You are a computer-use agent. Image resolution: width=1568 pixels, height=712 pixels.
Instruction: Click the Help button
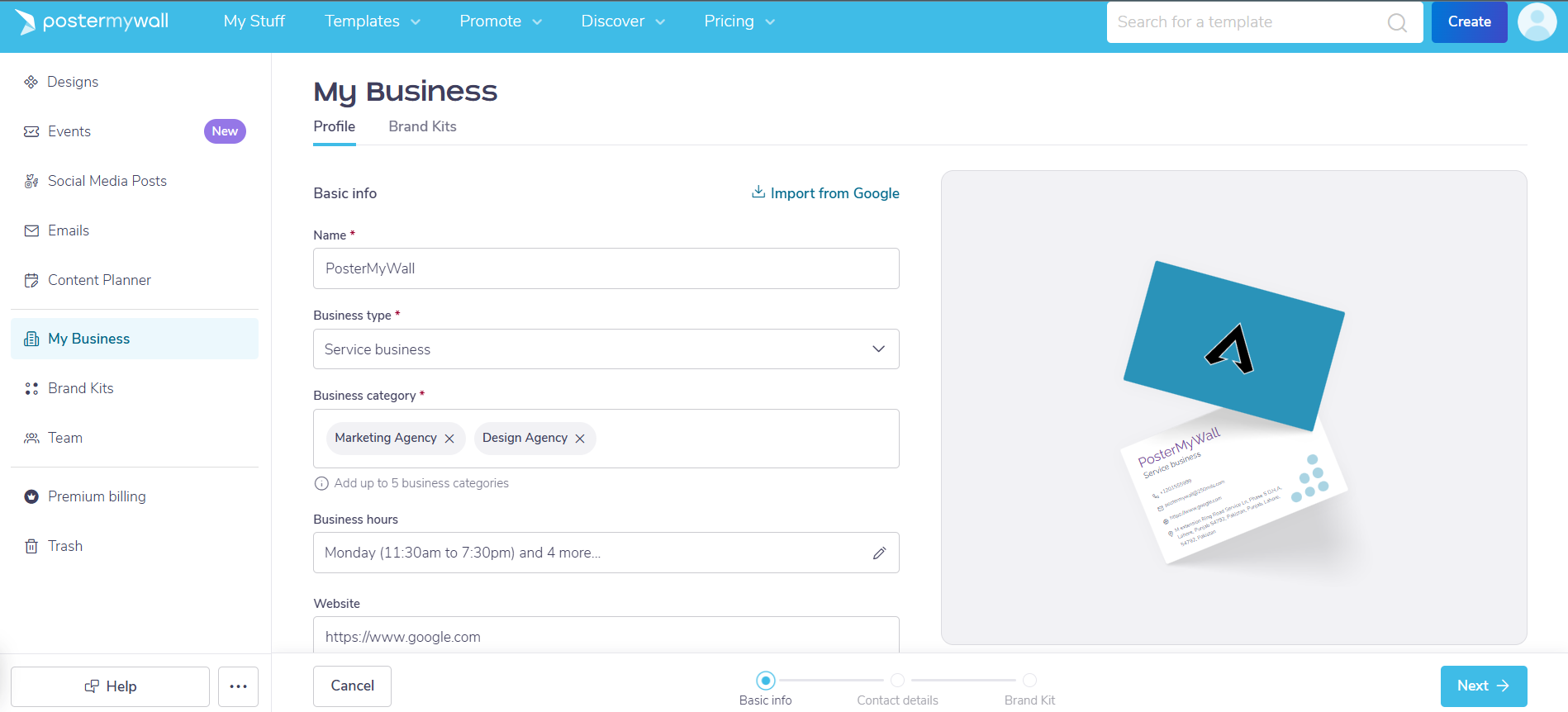110,686
